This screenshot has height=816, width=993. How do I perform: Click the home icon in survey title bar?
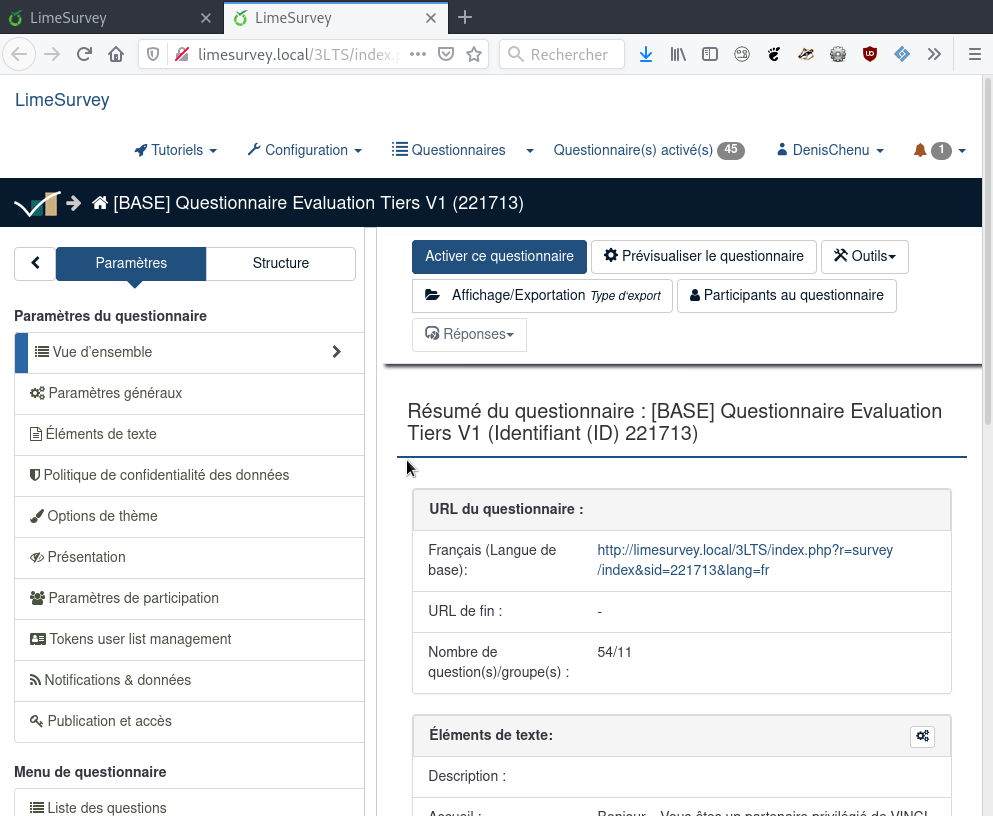[x=100, y=203]
